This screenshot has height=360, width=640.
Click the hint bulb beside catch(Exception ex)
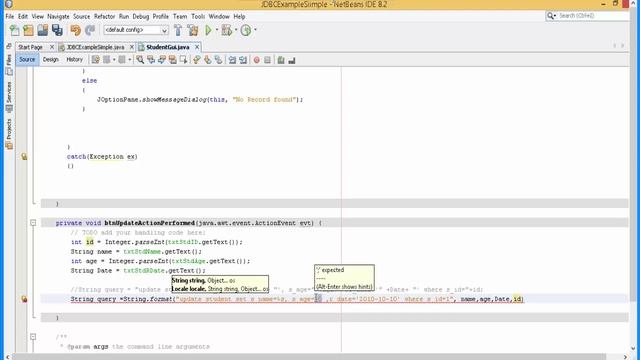click(x=24, y=157)
